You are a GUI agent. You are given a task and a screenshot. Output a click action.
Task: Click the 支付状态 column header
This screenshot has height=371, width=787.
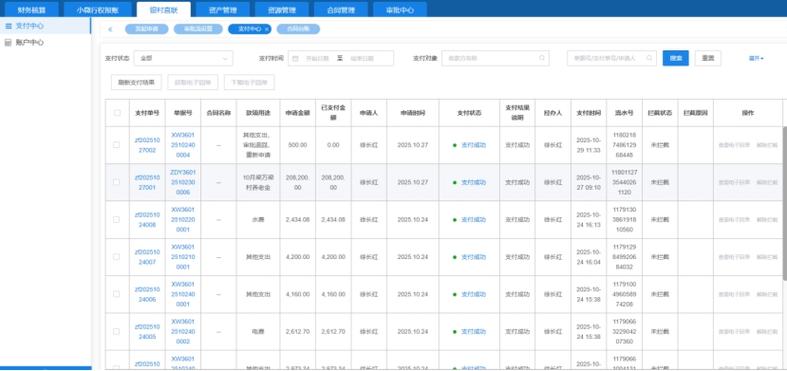pos(469,113)
